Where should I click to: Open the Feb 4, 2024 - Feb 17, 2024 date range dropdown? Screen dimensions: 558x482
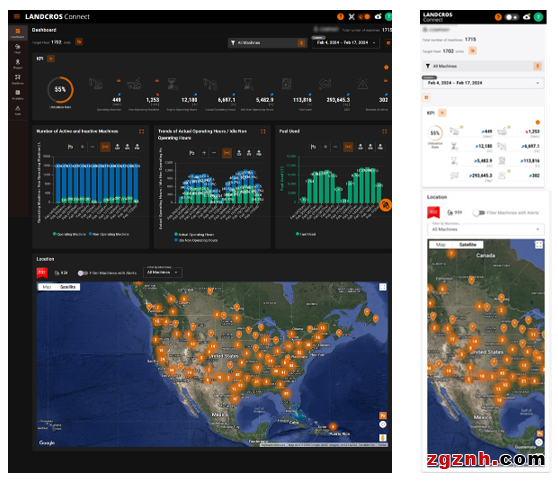(x=346, y=43)
